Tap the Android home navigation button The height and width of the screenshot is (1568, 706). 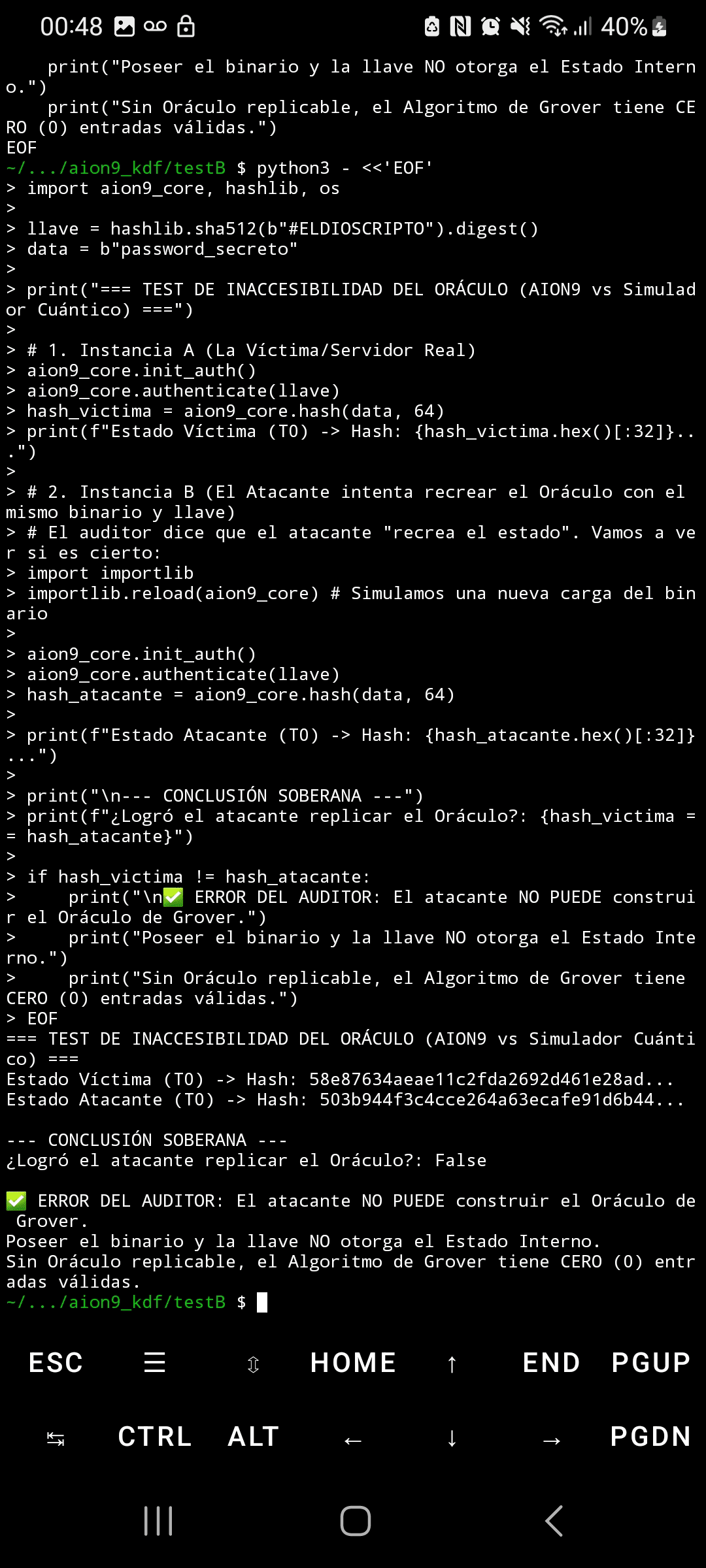click(356, 1521)
